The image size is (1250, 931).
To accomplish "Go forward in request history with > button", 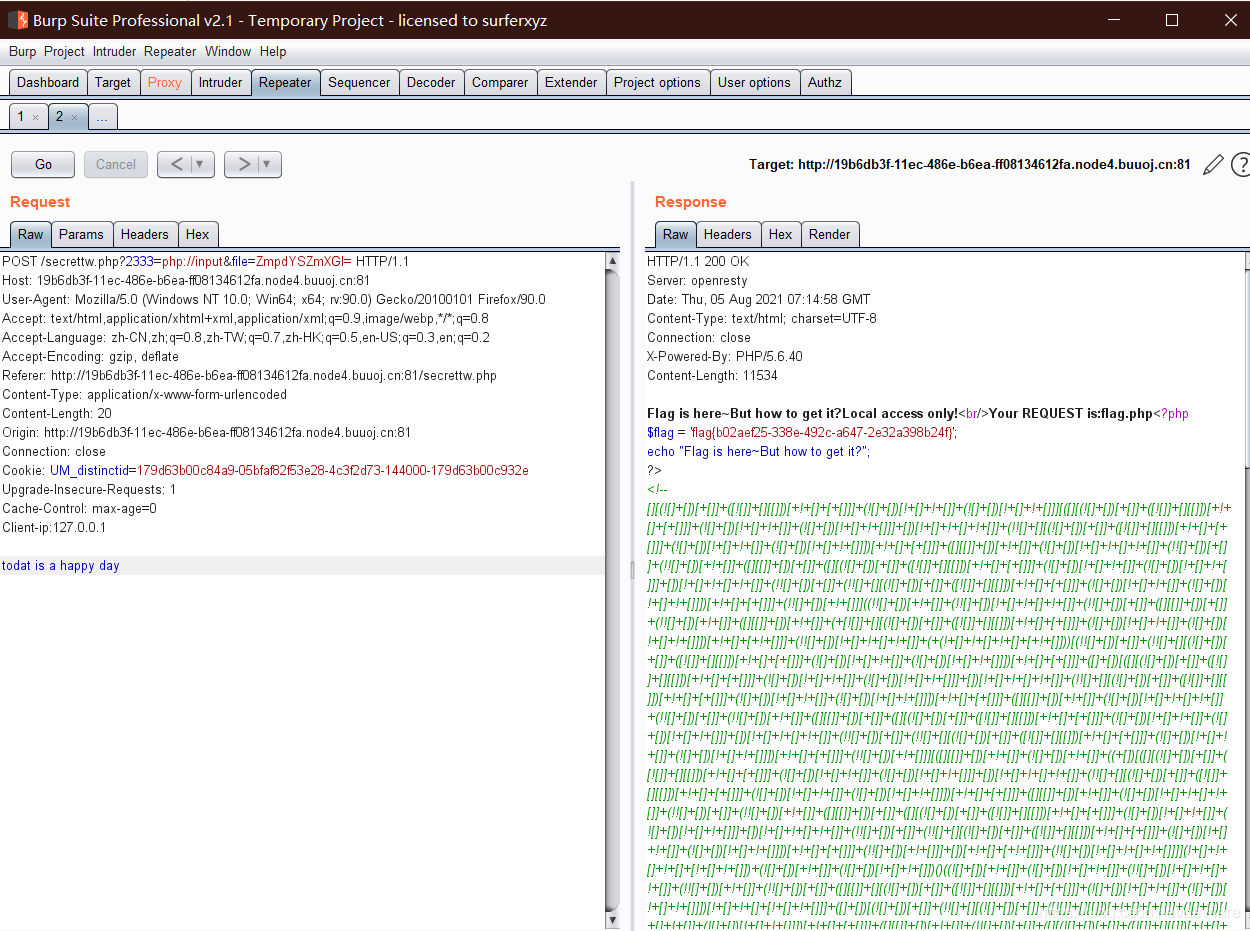I will point(243,164).
